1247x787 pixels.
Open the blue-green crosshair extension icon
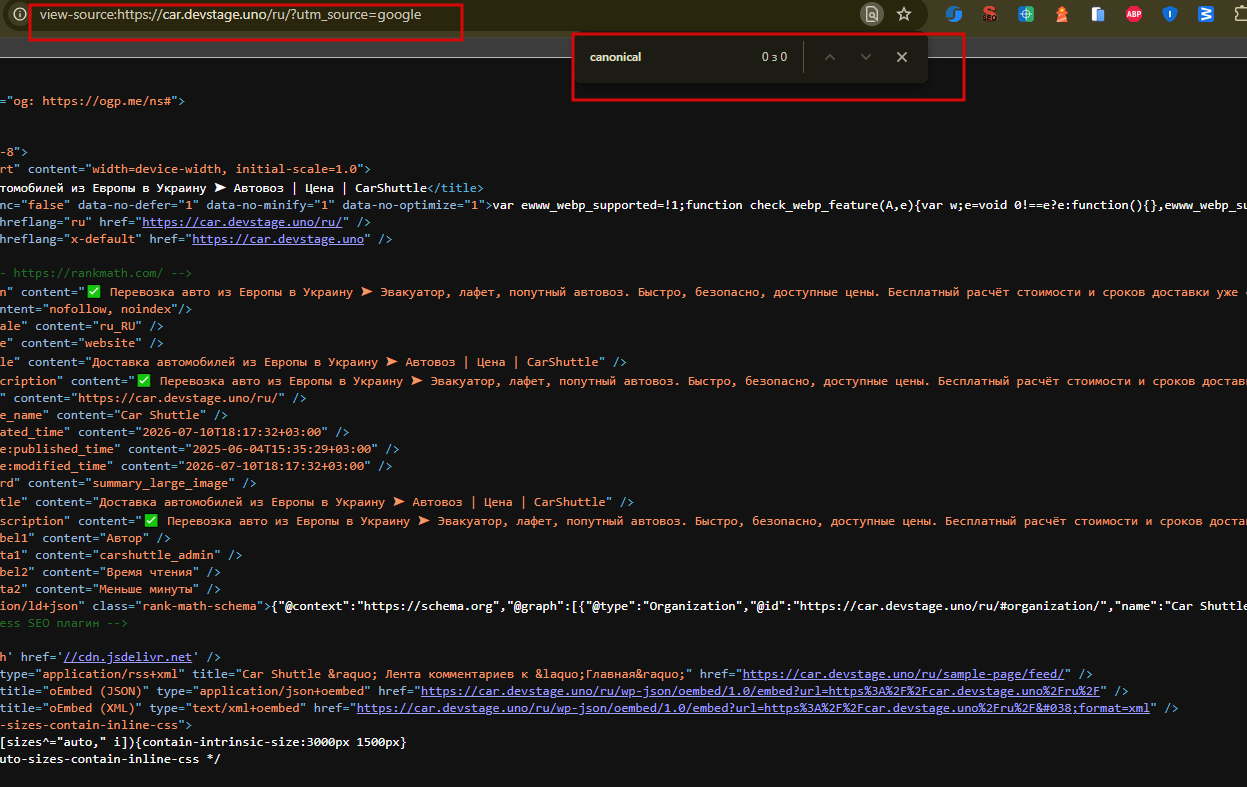[x=1026, y=14]
